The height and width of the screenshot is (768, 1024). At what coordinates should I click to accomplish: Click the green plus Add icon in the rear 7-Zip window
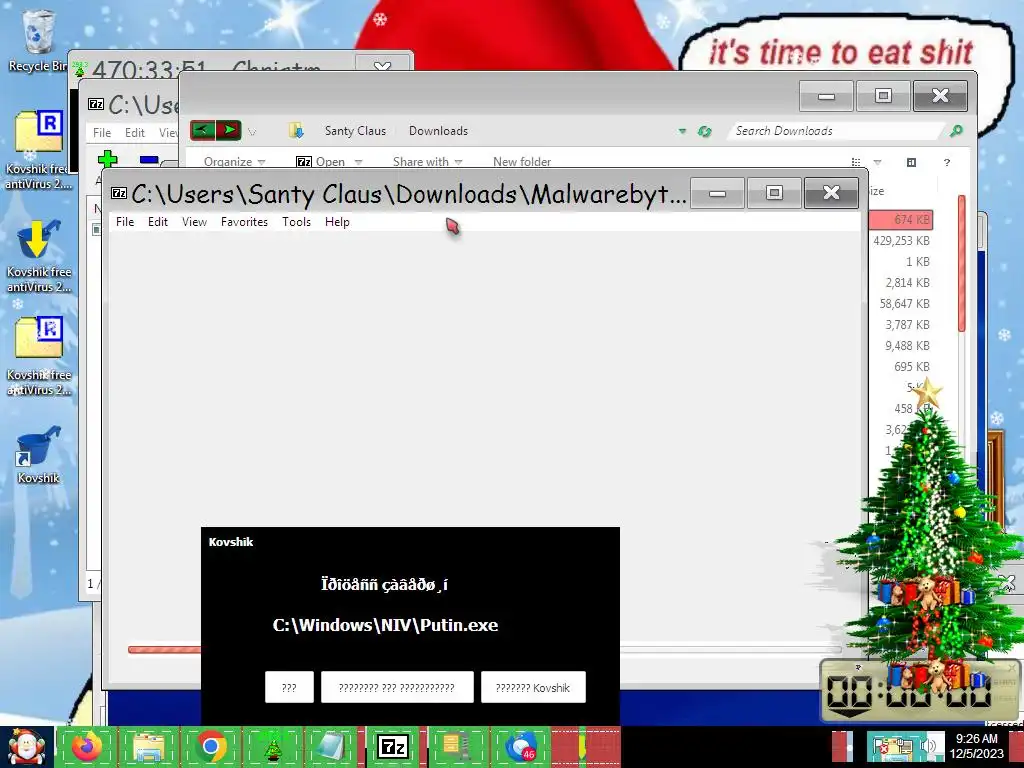pyautogui.click(x=107, y=159)
